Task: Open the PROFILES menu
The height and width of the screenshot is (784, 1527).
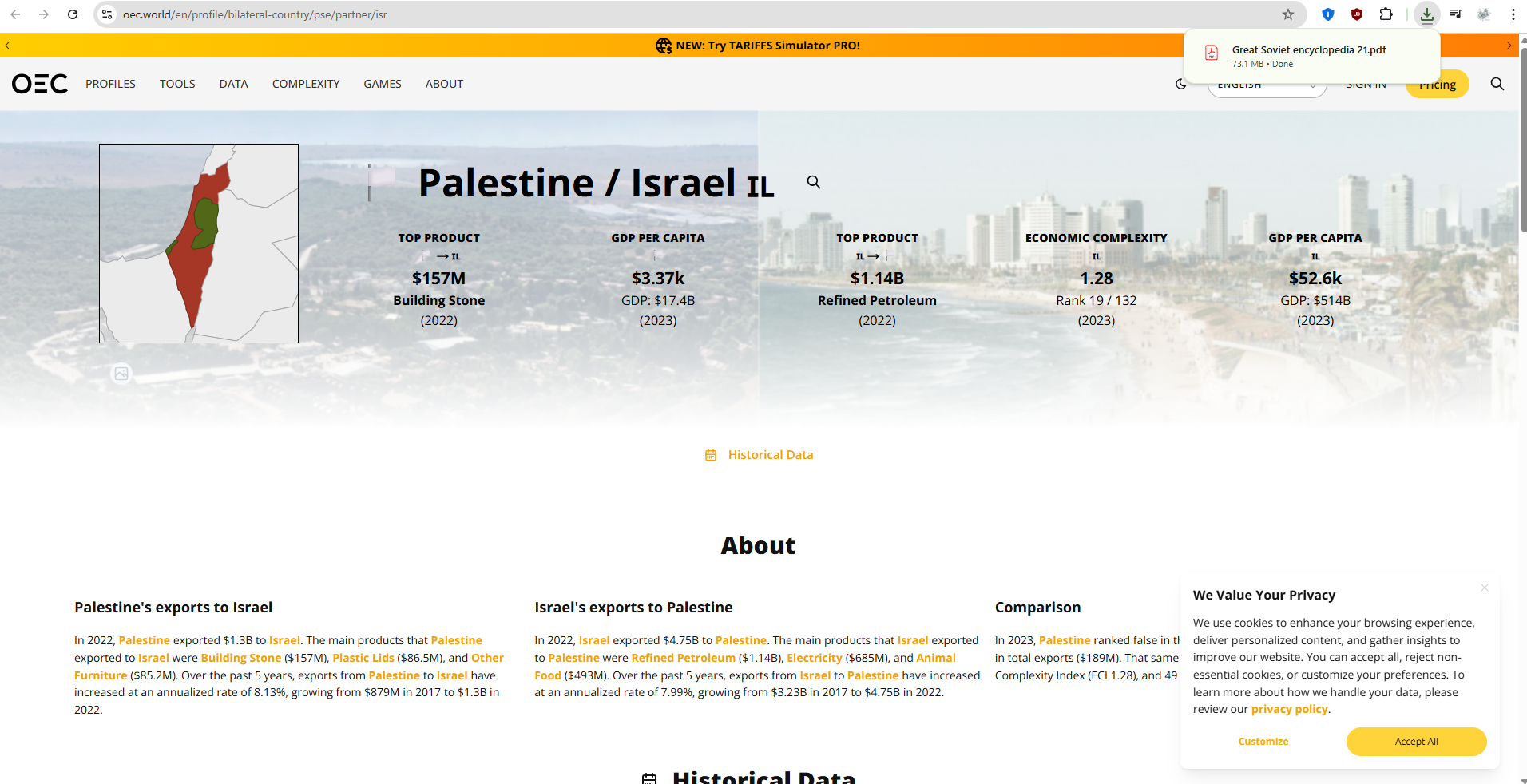Action: pyautogui.click(x=110, y=84)
